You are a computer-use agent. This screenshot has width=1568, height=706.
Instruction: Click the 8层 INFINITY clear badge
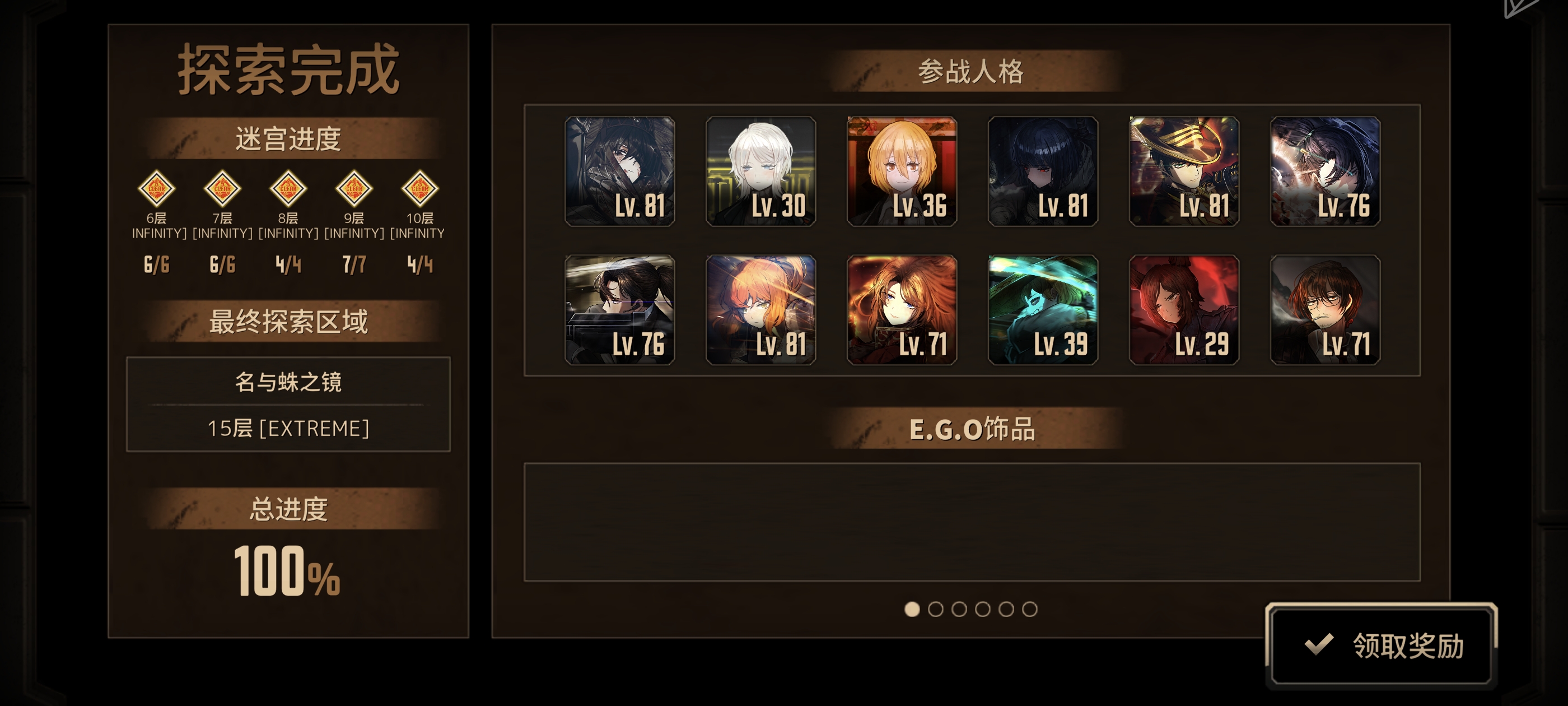(x=288, y=188)
